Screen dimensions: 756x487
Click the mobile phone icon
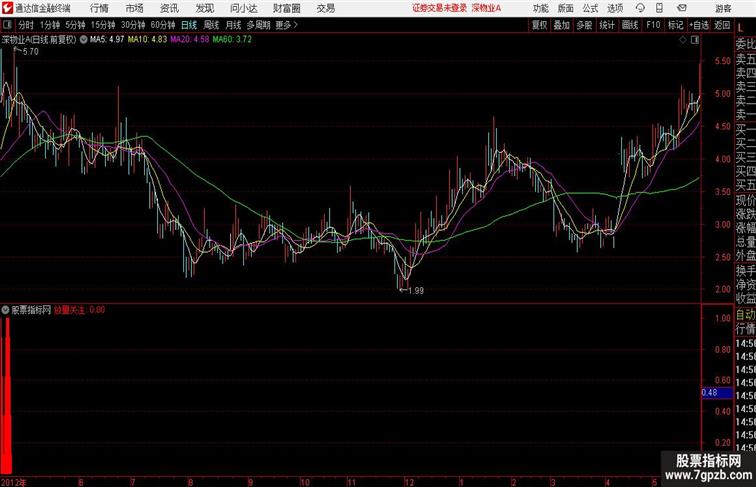pyautogui.click(x=659, y=8)
